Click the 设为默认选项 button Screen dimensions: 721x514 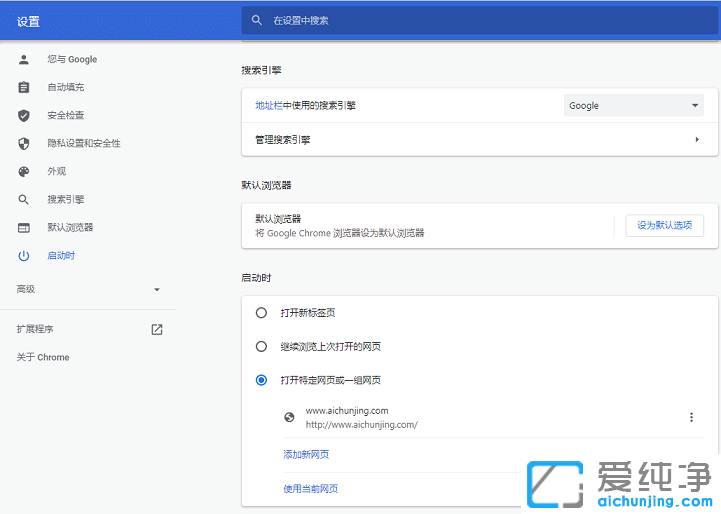(x=664, y=225)
